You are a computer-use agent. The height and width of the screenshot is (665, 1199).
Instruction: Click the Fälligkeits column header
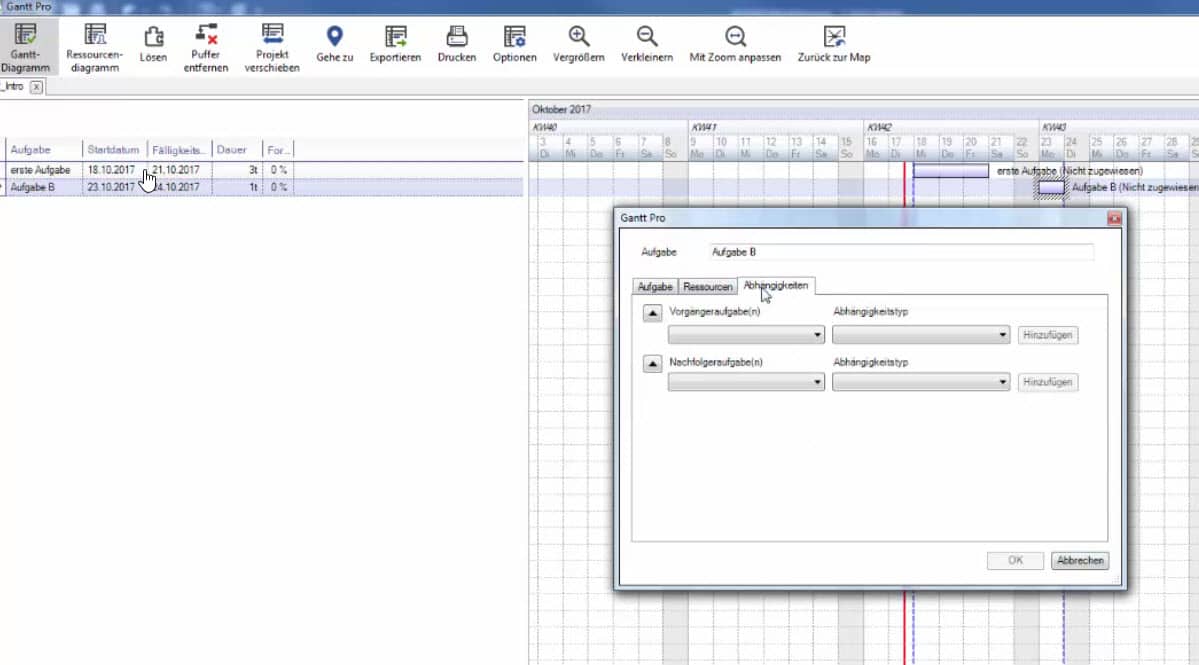(179, 150)
